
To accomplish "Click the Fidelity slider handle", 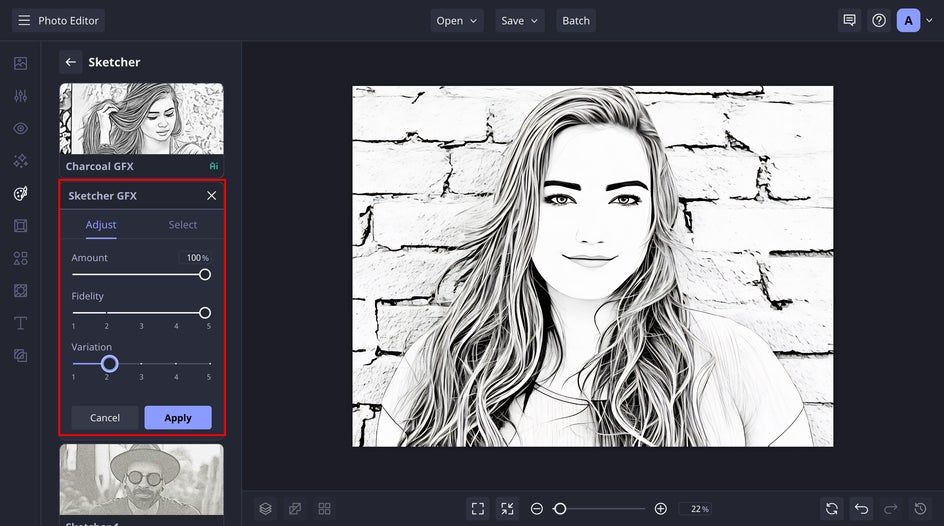I will tap(205, 313).
